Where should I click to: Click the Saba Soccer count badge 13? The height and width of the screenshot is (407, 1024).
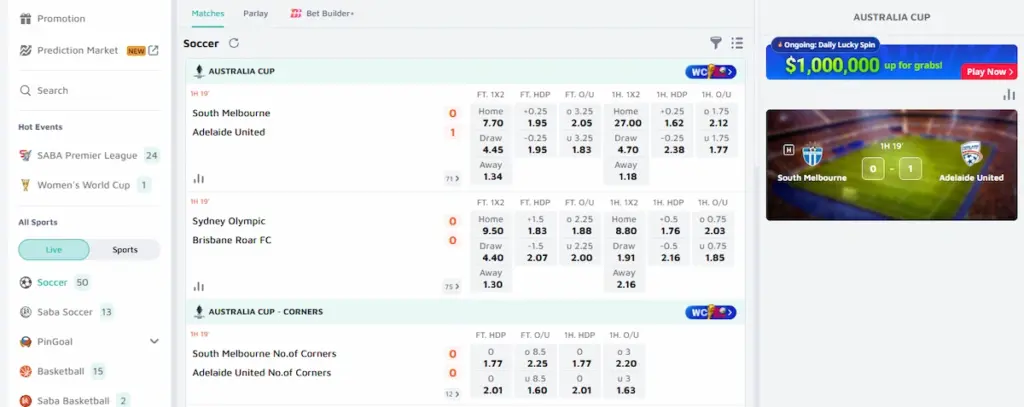106,312
